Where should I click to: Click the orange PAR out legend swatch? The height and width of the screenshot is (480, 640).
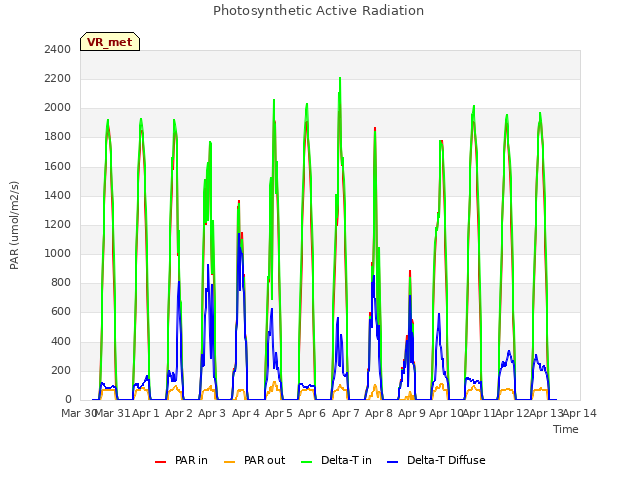(x=230, y=462)
